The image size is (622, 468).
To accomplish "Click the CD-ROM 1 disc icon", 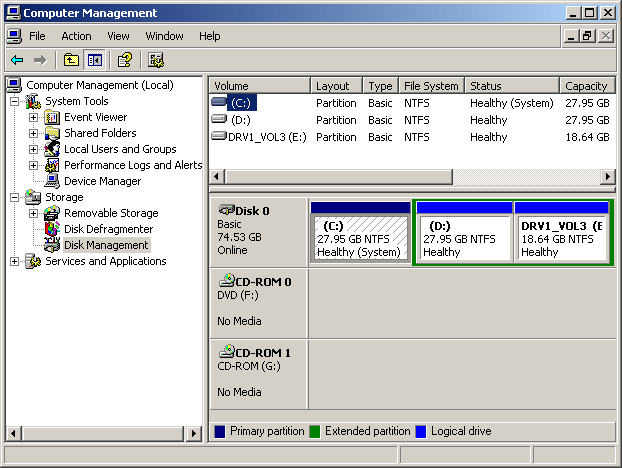I will pos(227,351).
